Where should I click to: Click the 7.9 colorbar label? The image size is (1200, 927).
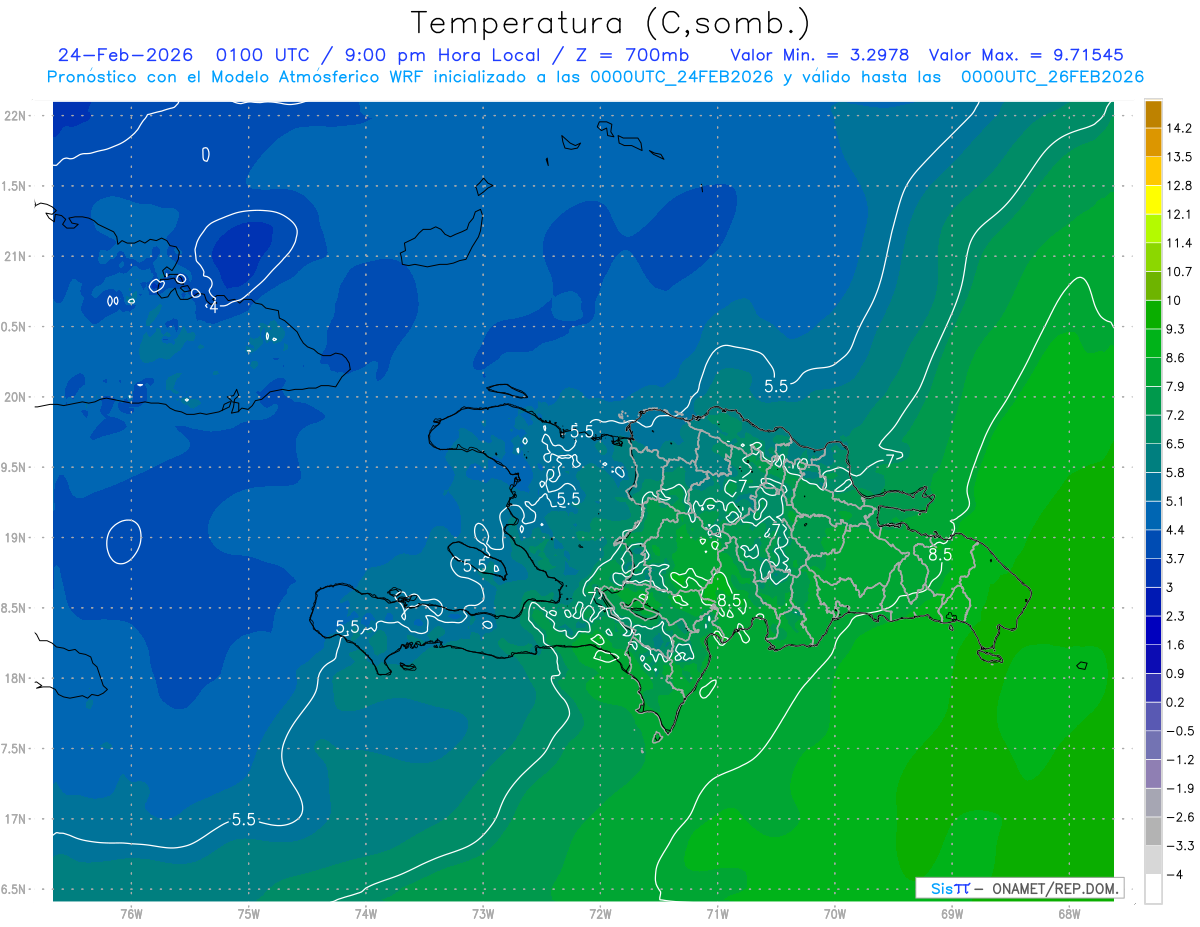1175,387
